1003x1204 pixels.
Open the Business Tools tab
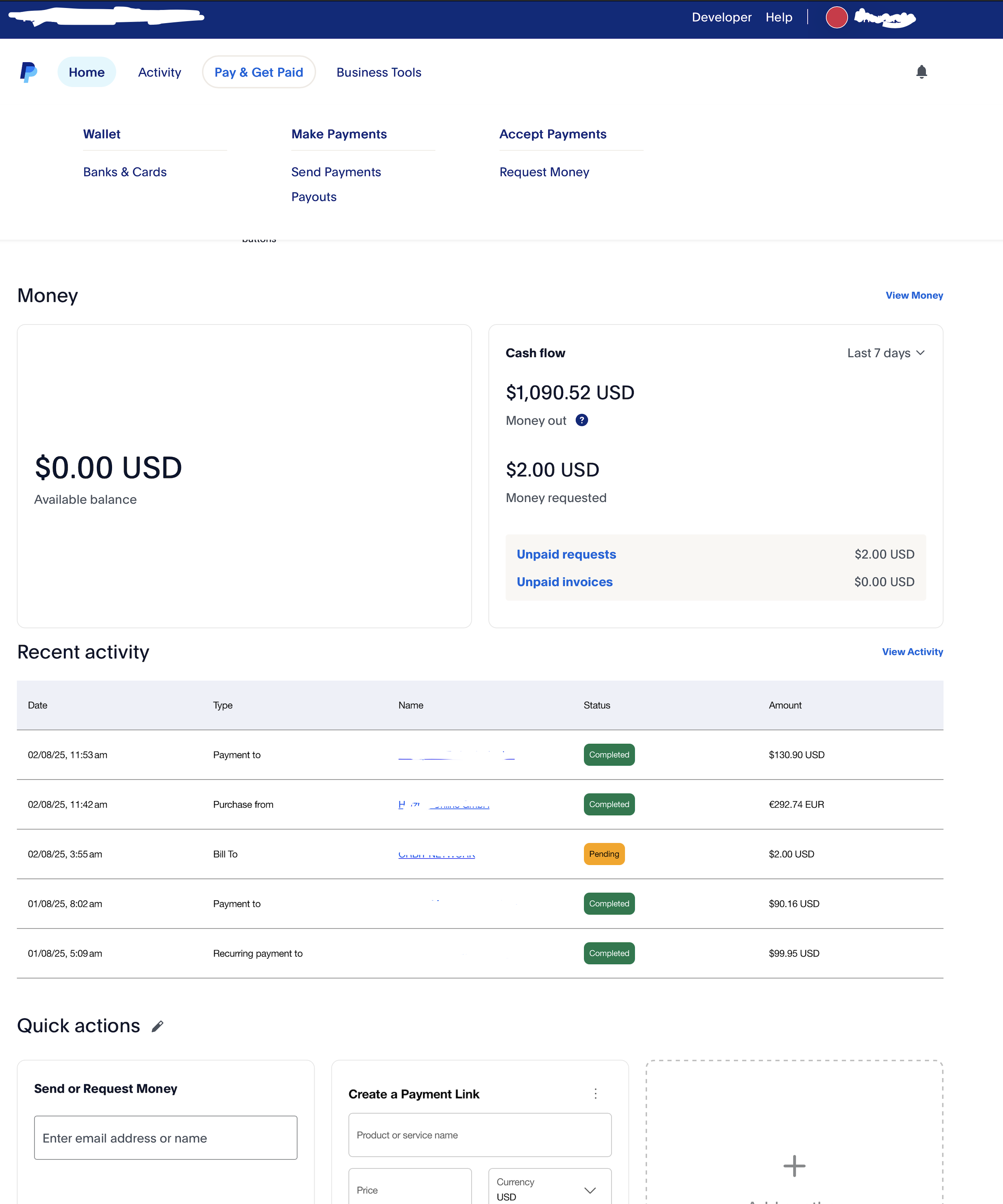(379, 72)
